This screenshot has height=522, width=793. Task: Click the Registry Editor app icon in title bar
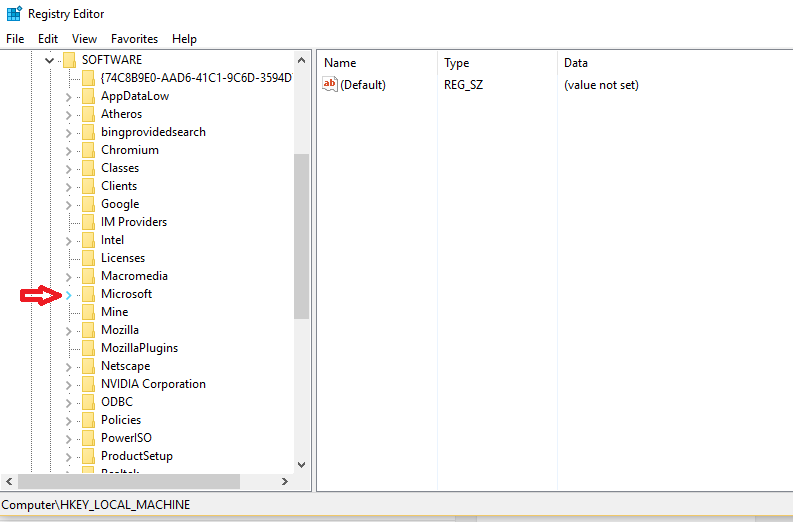14,14
